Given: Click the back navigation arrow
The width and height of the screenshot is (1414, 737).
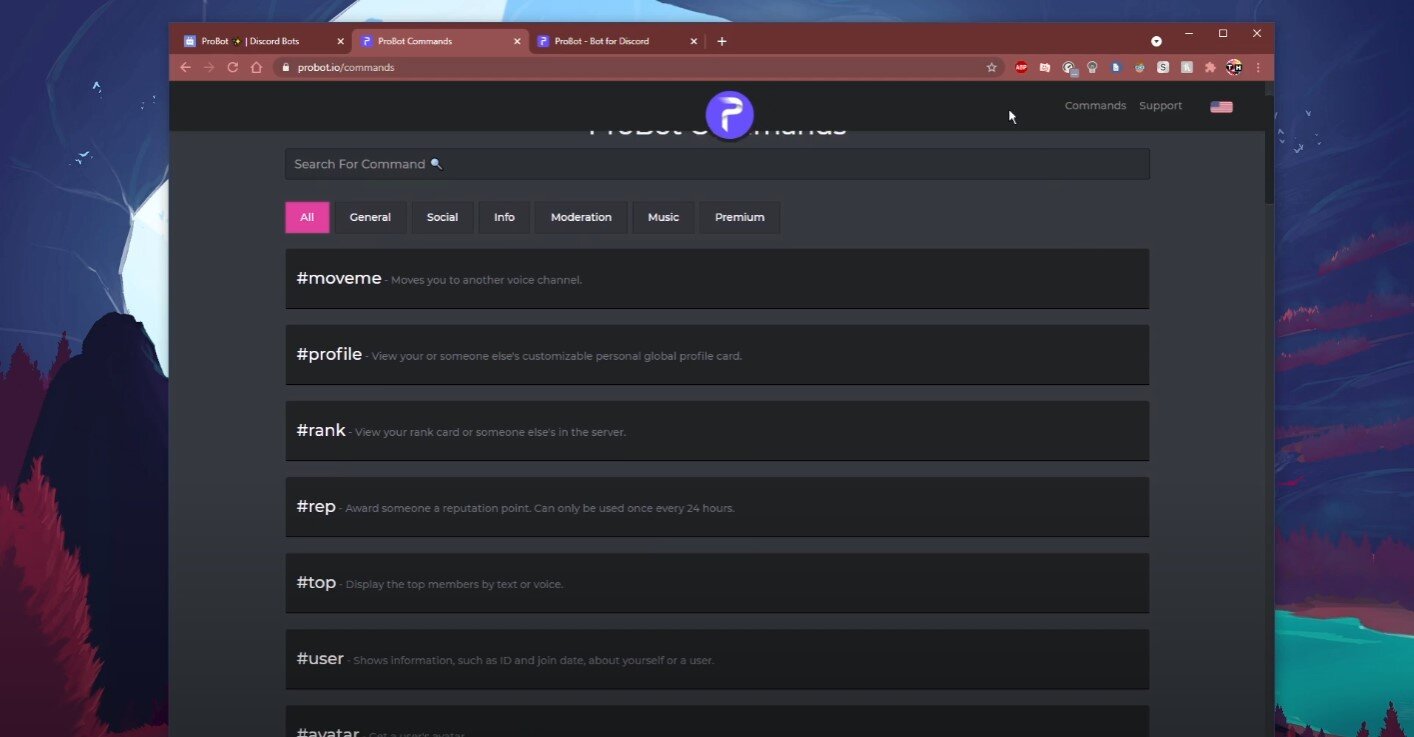Looking at the screenshot, I should point(185,67).
